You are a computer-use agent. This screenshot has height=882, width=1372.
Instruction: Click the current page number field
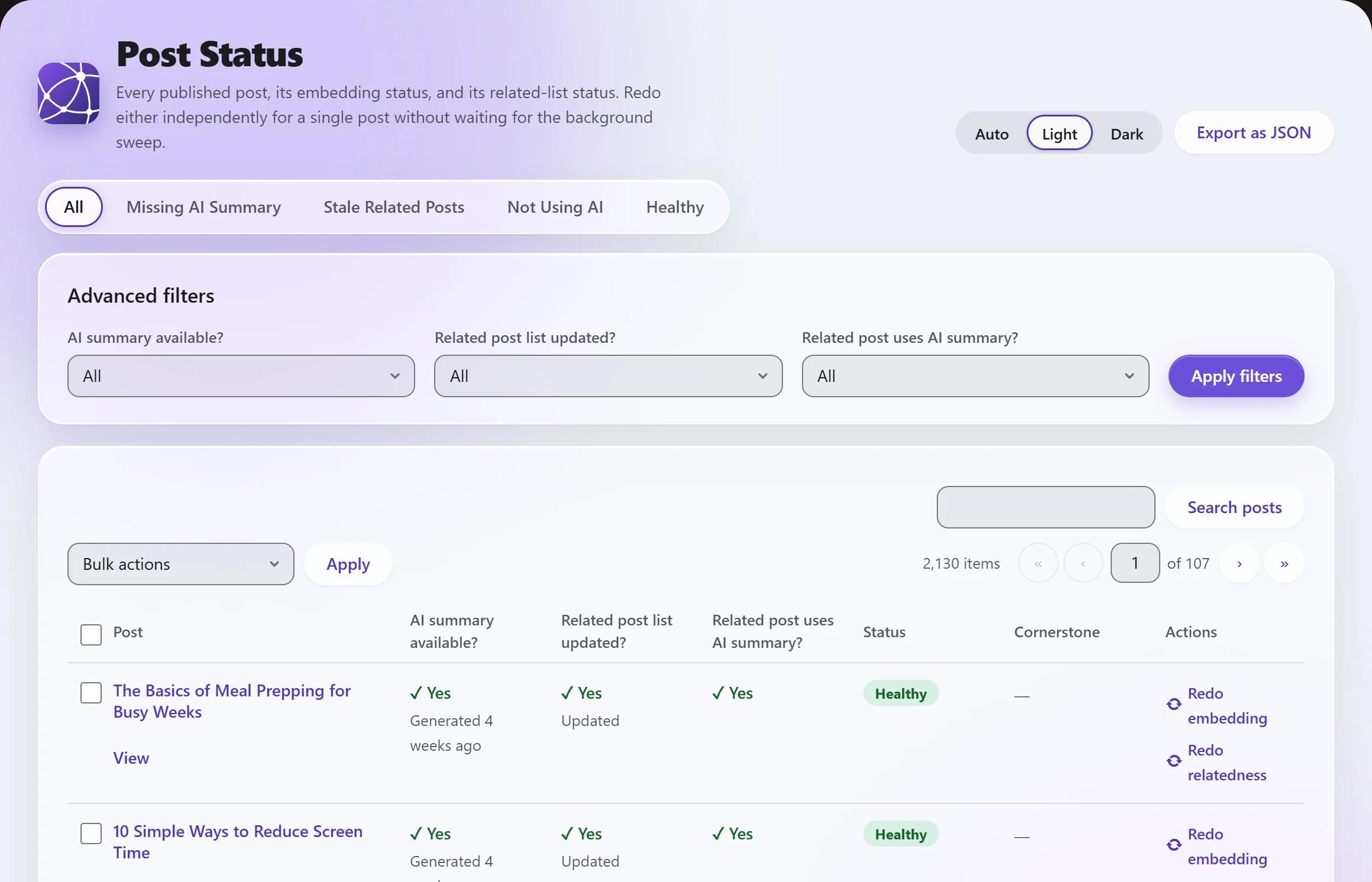(1135, 563)
